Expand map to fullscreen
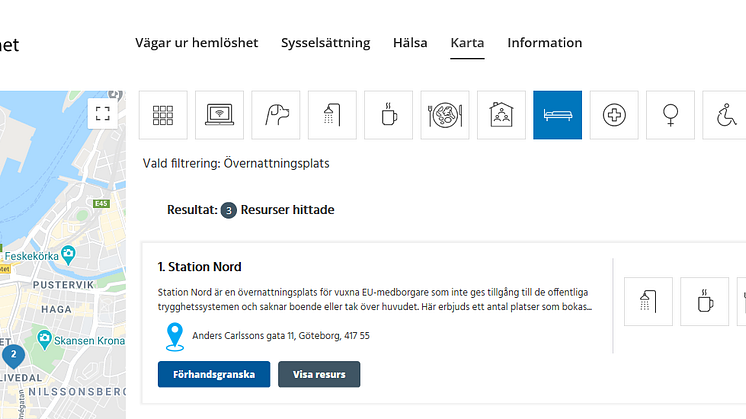The height and width of the screenshot is (419, 746). click(x=102, y=114)
